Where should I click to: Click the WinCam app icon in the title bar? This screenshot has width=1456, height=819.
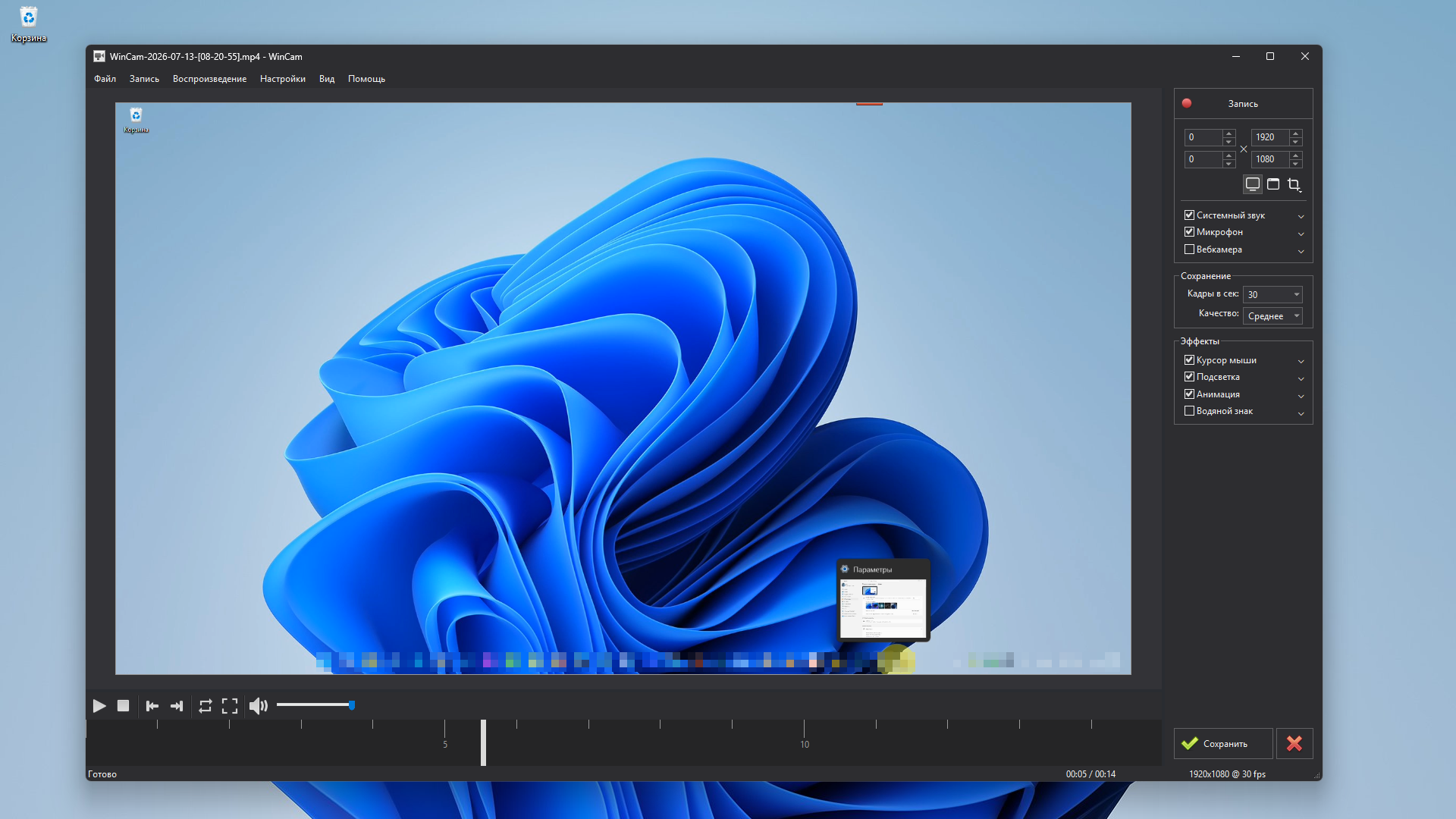tap(99, 56)
